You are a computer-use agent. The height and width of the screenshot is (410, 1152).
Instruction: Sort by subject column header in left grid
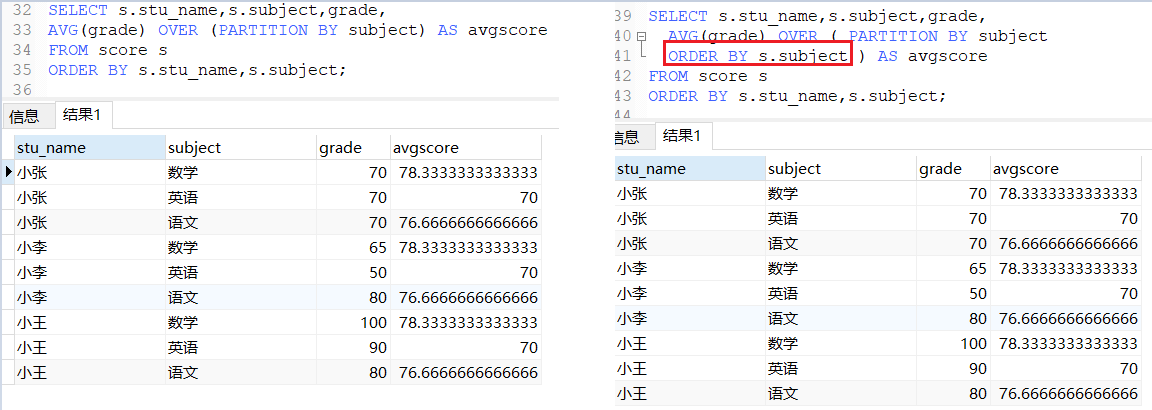pos(241,148)
